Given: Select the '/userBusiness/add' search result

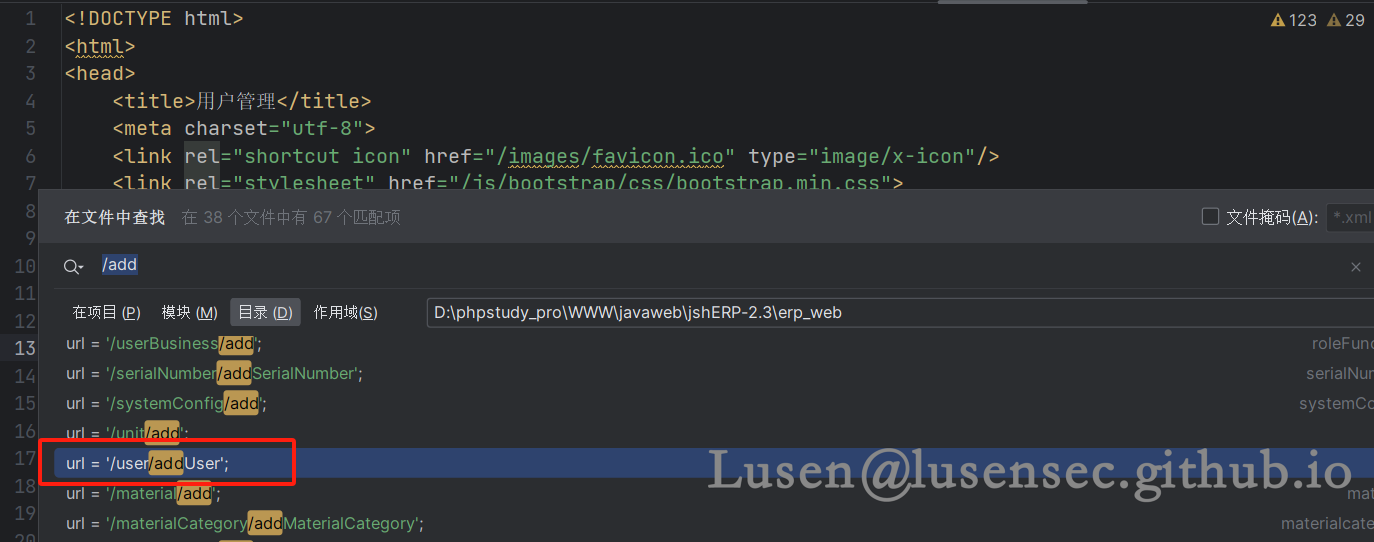Looking at the screenshot, I should 164,344.
